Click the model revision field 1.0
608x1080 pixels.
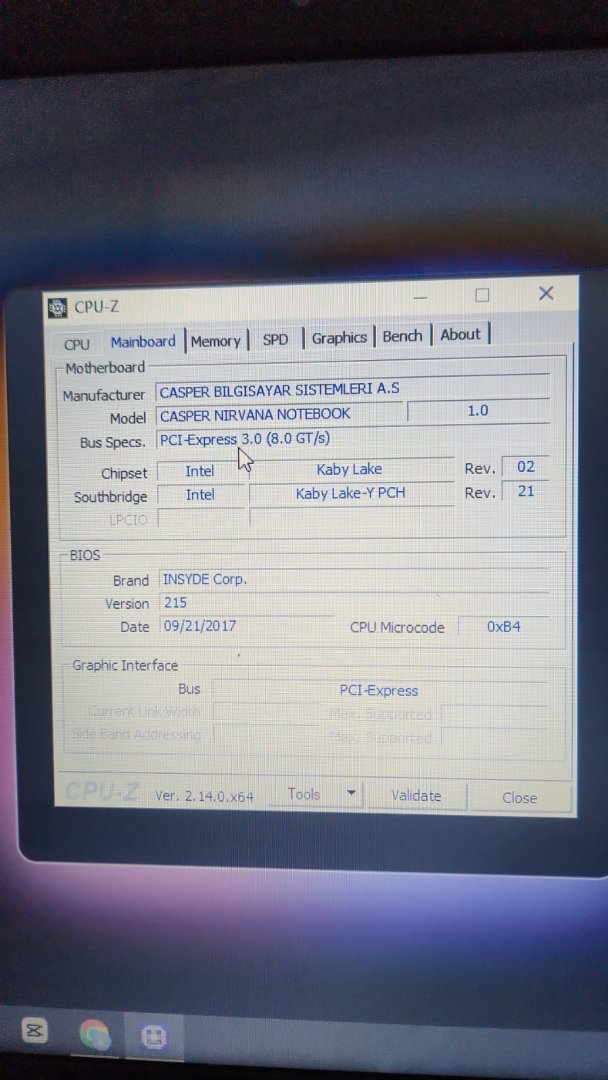point(479,411)
